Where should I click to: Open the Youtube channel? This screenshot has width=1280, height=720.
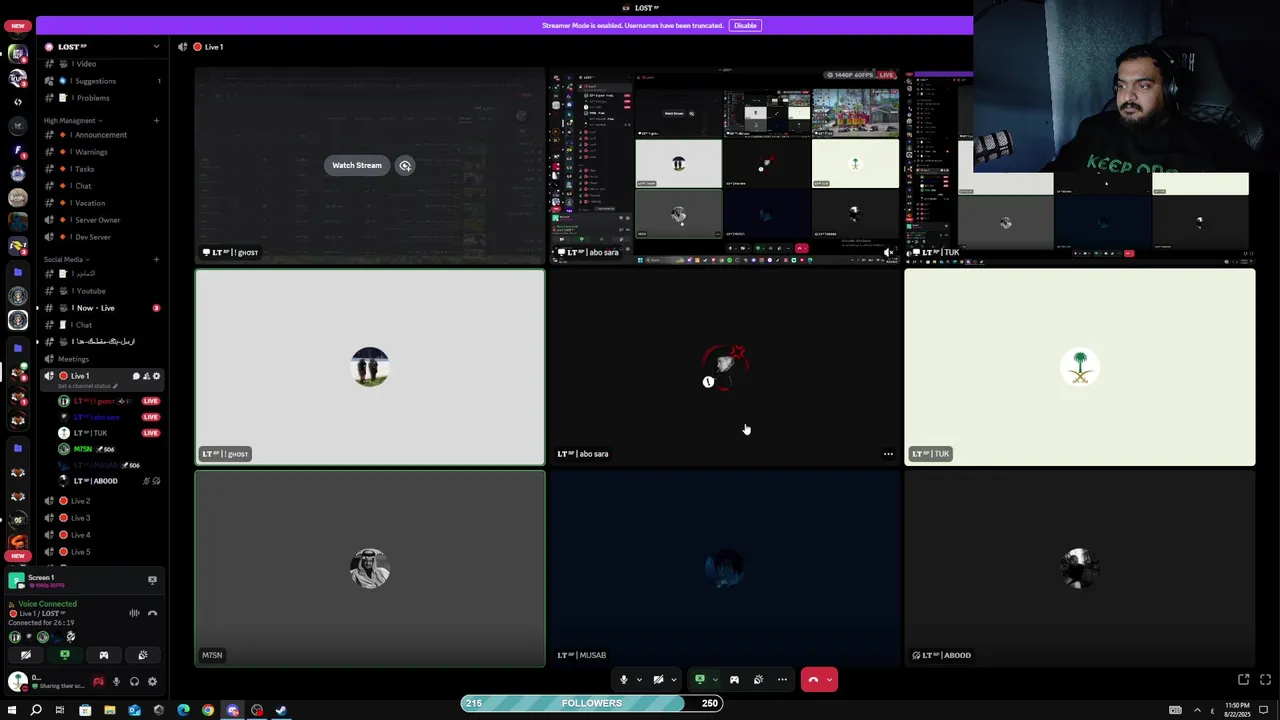pos(100,291)
